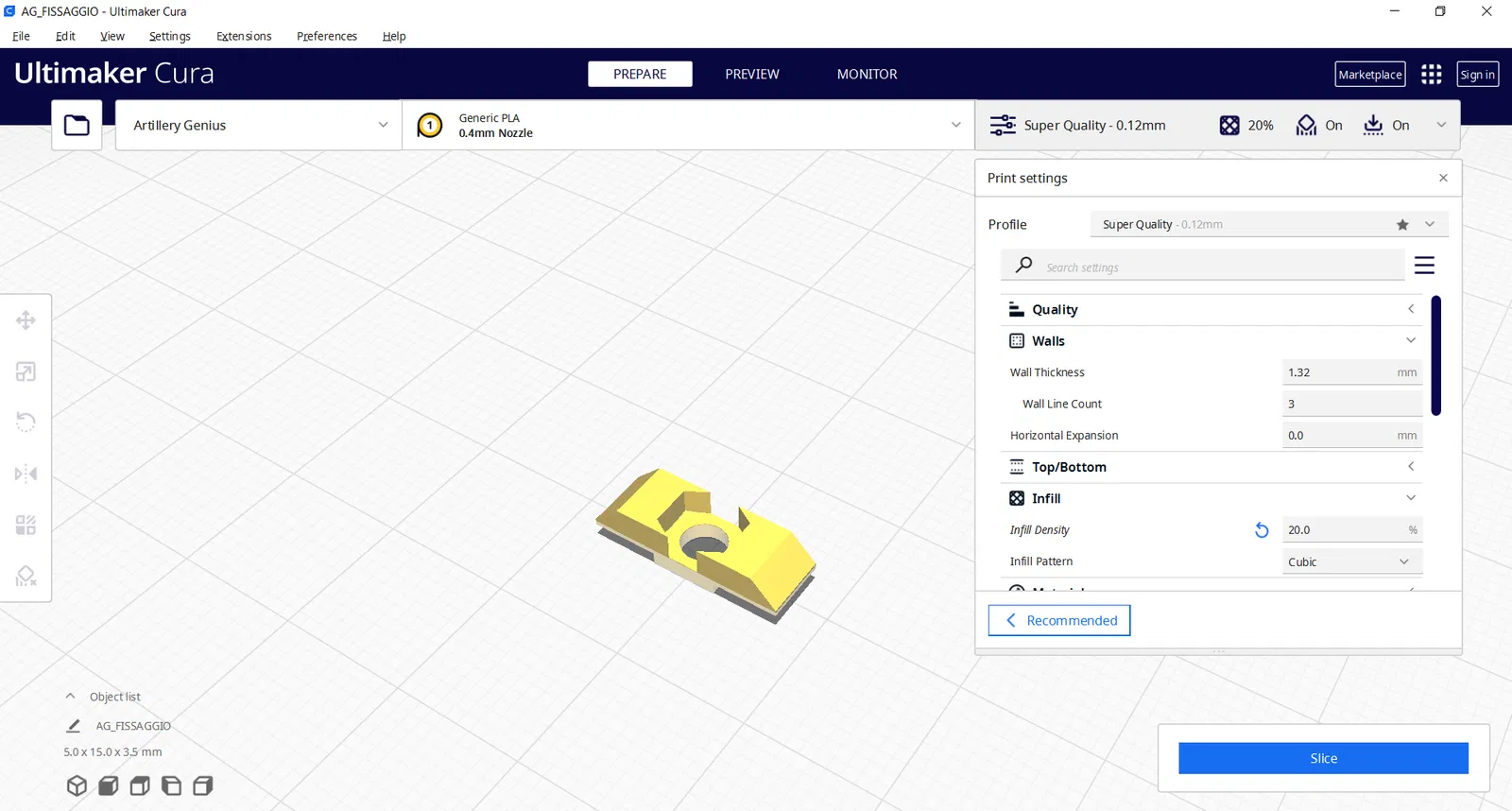1512x811 pixels.
Task: Switch to the PREPARE stage
Action: pos(640,74)
